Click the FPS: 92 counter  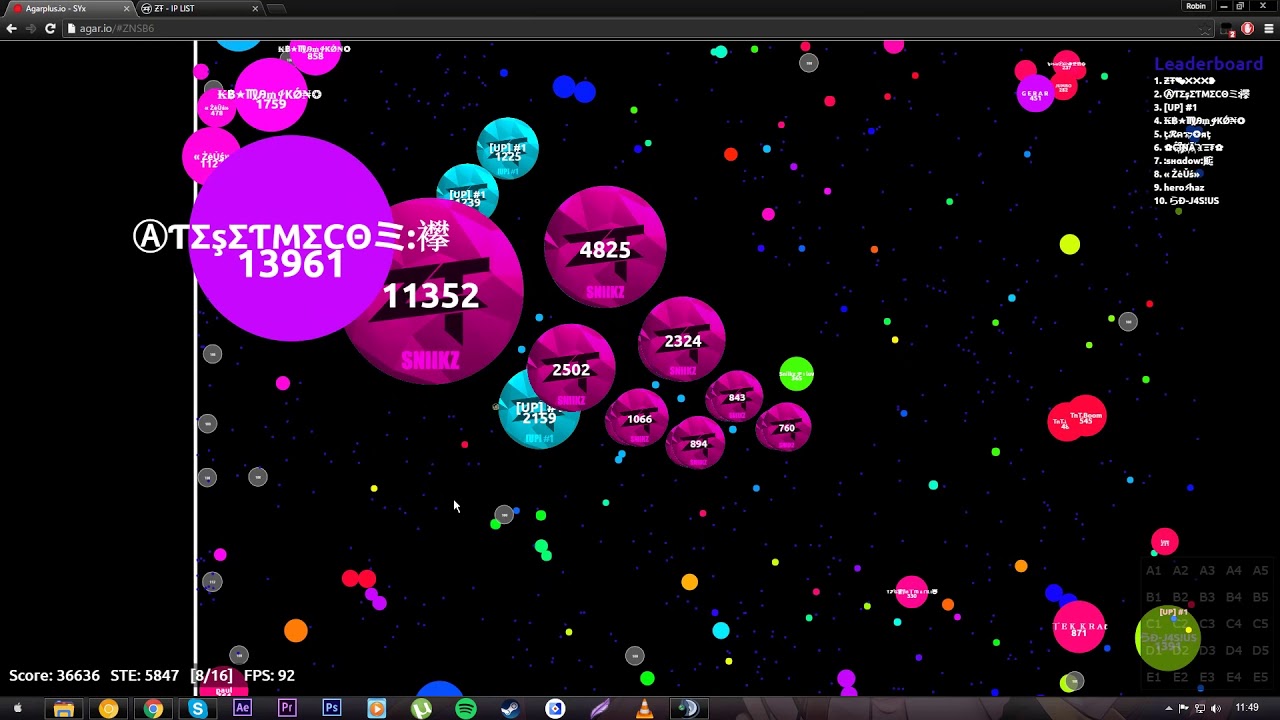click(269, 676)
